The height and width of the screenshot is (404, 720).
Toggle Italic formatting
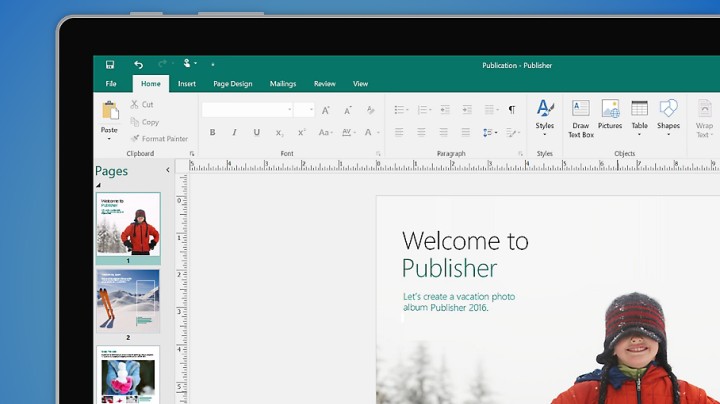pos(234,132)
